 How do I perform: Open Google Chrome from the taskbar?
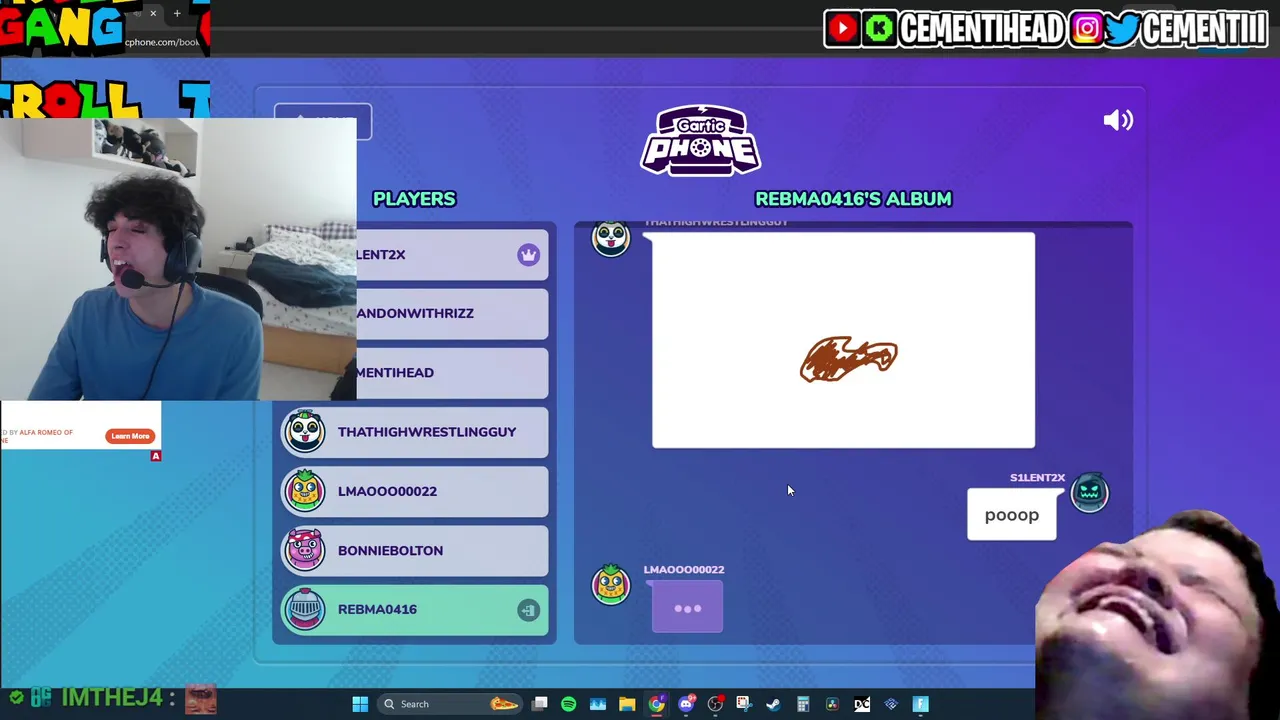(656, 704)
